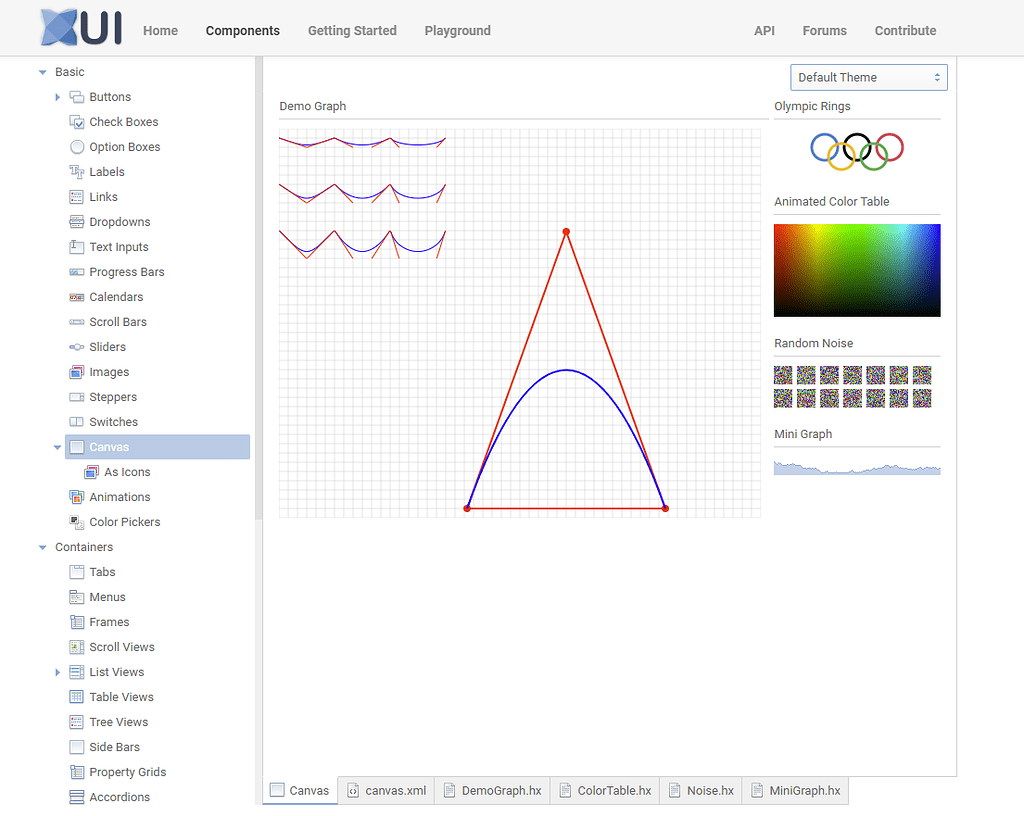The width and height of the screenshot is (1024, 816).
Task: Expand the Buttons tree node
Action: pyautogui.click(x=58, y=97)
